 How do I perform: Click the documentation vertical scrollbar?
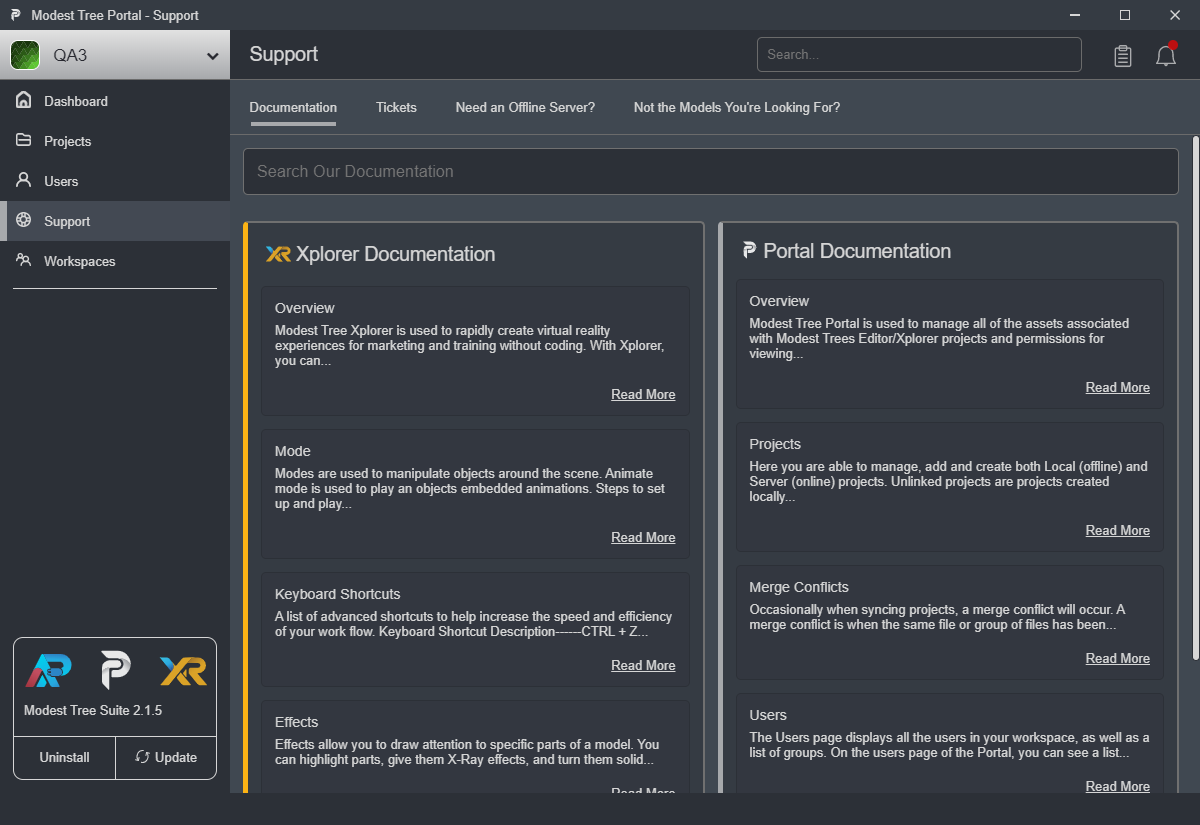tap(1195, 398)
